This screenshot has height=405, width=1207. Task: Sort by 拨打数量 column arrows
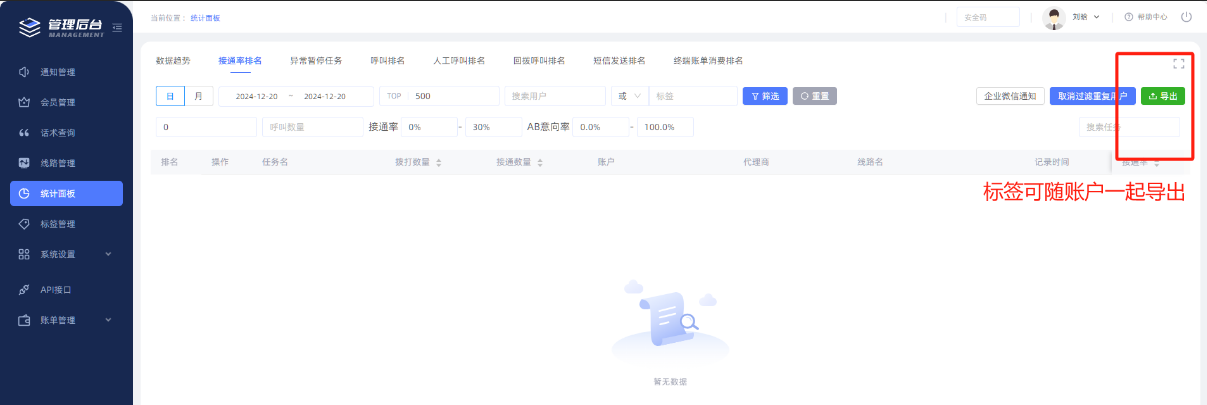point(438,162)
